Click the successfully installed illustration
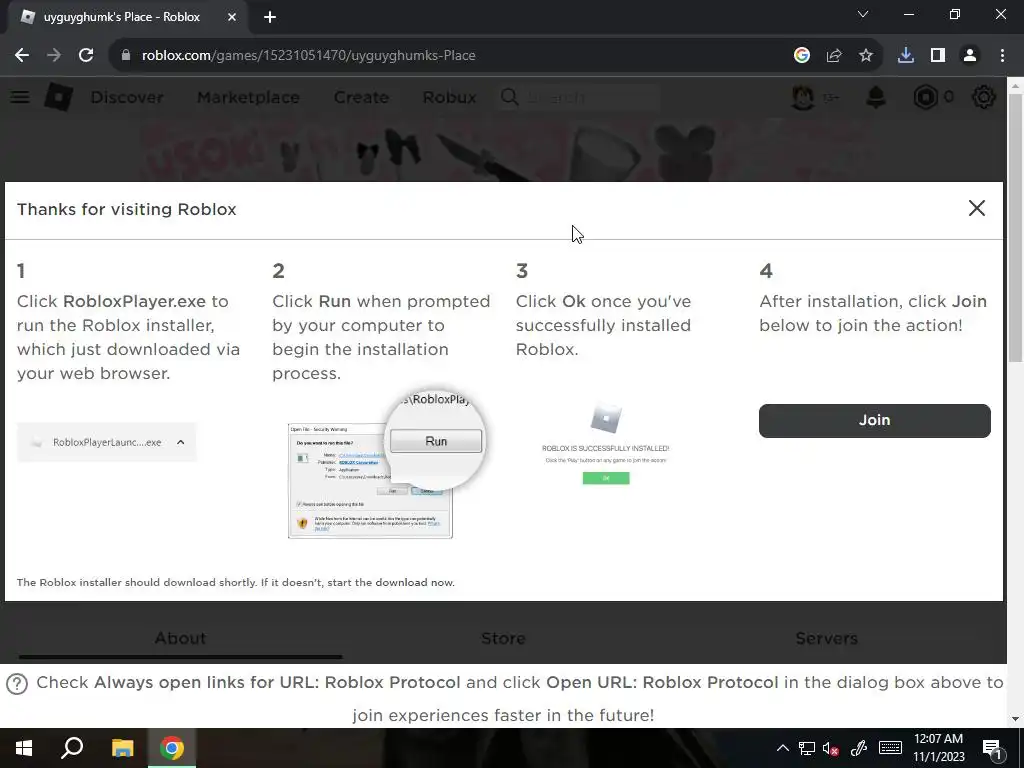The height and width of the screenshot is (768, 1024). click(x=605, y=444)
